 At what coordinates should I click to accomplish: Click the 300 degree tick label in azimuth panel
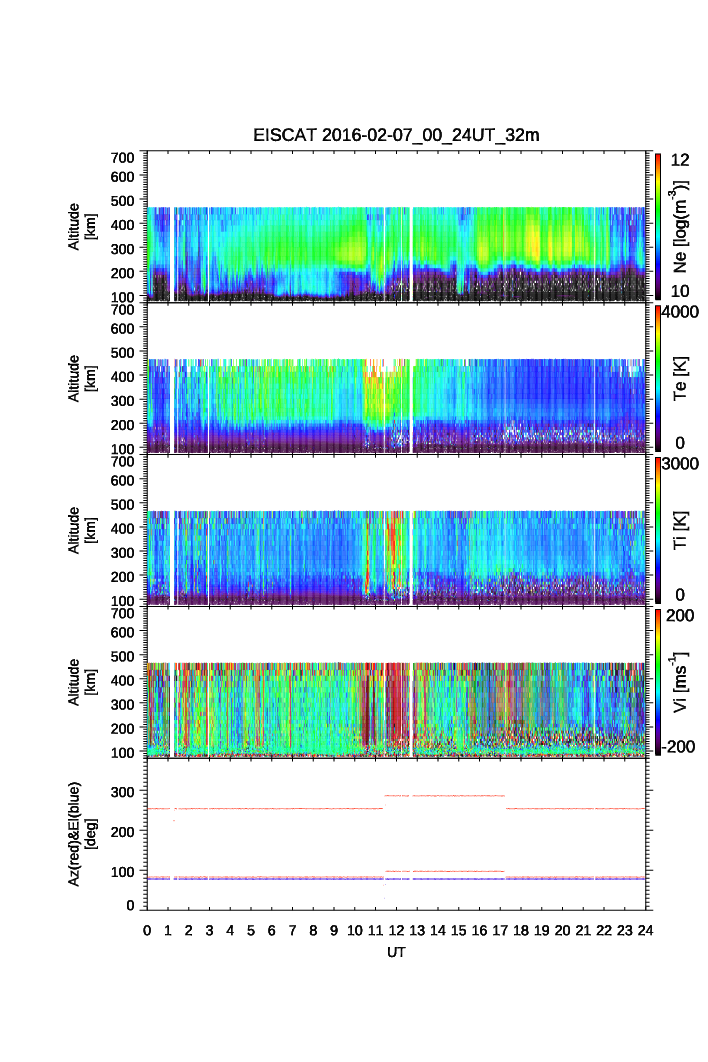(123, 791)
